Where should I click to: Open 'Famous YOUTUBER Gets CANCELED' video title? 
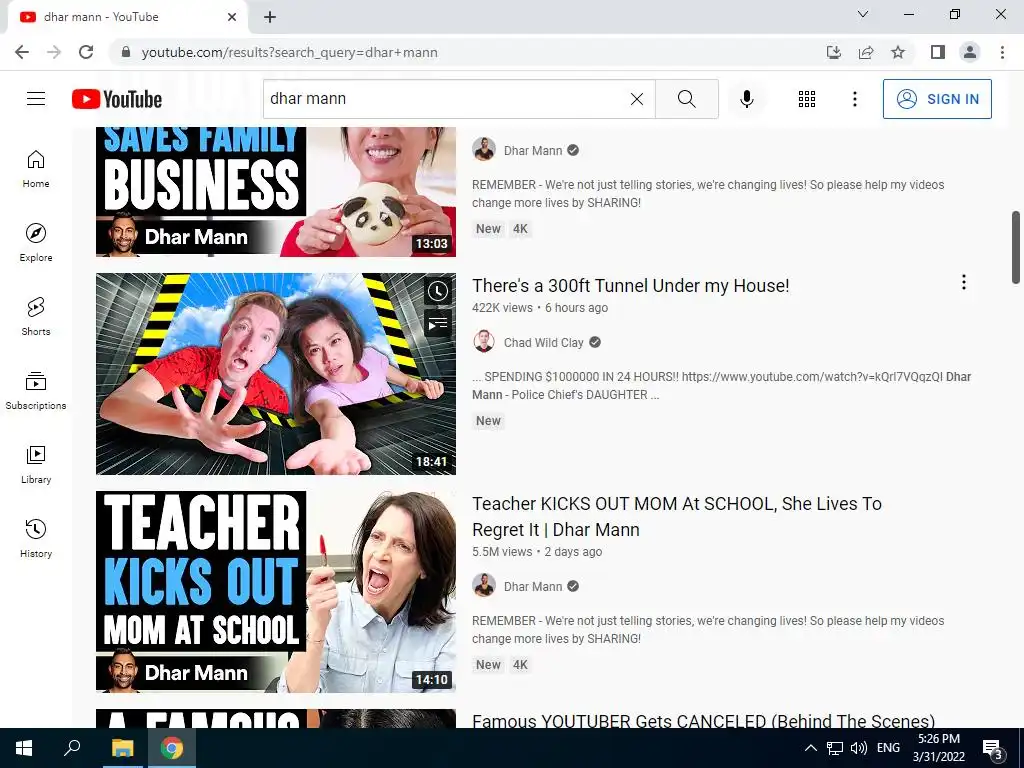point(703,720)
